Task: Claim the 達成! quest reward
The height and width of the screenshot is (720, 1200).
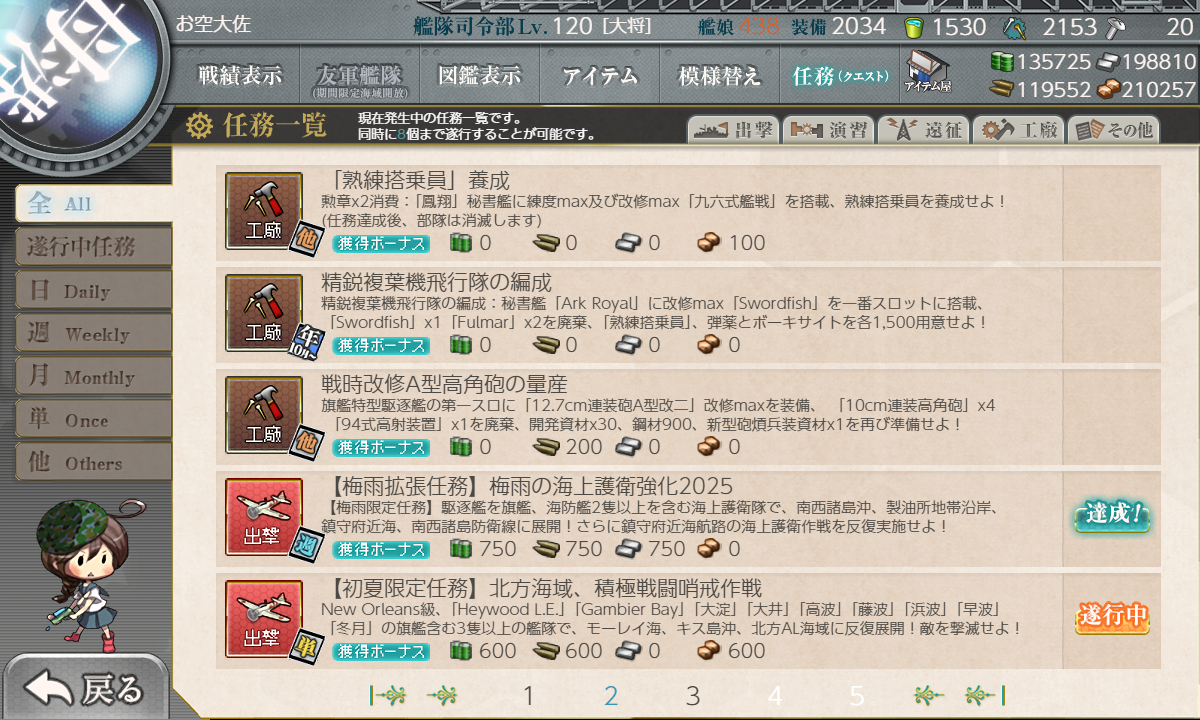Action: point(1112,516)
